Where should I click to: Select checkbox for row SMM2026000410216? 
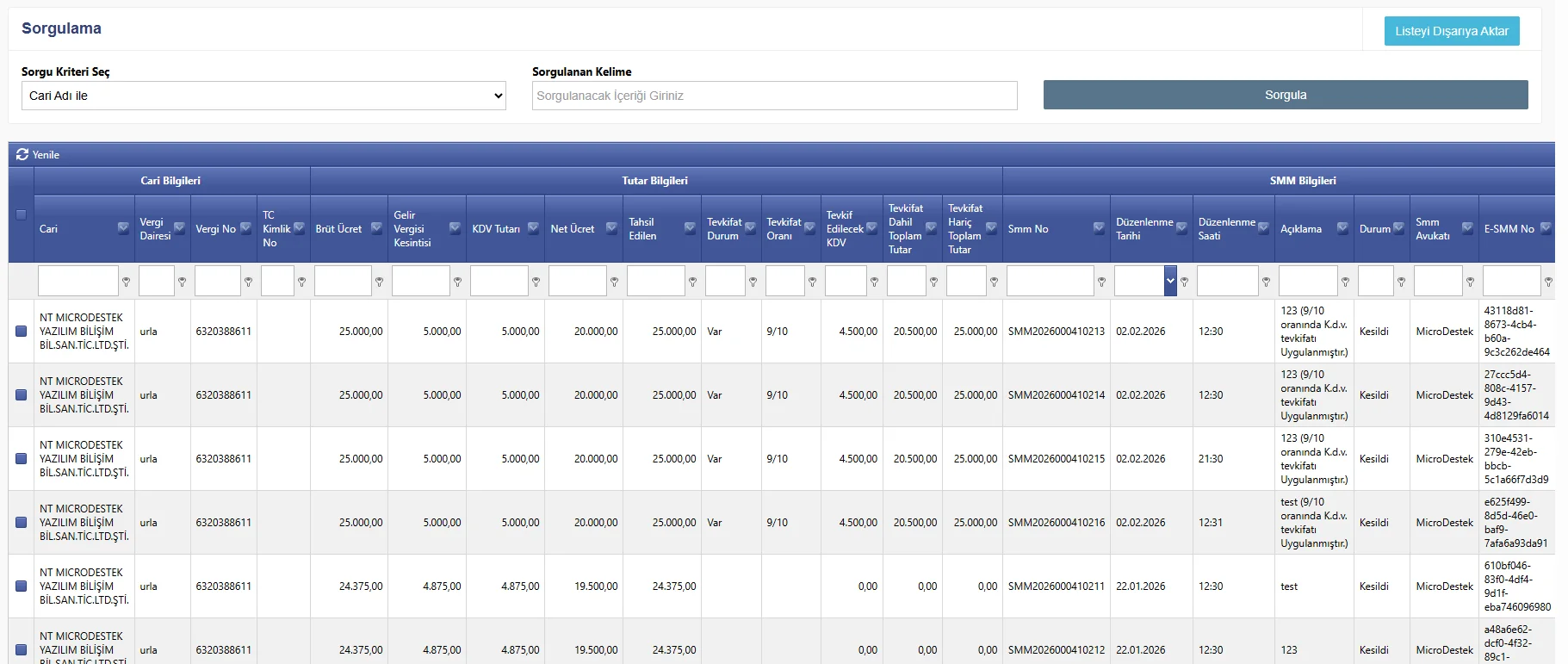21,522
